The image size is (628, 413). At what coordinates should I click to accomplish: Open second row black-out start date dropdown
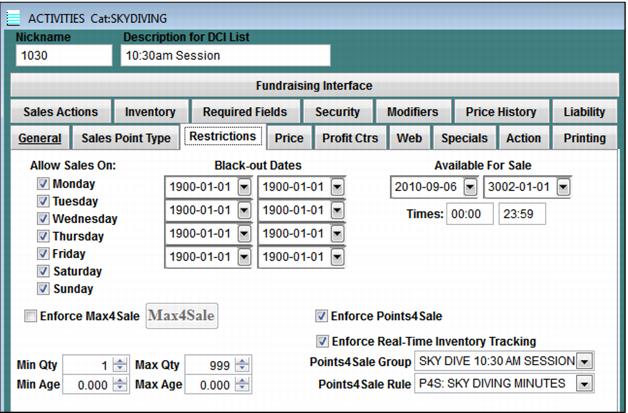click(244, 210)
